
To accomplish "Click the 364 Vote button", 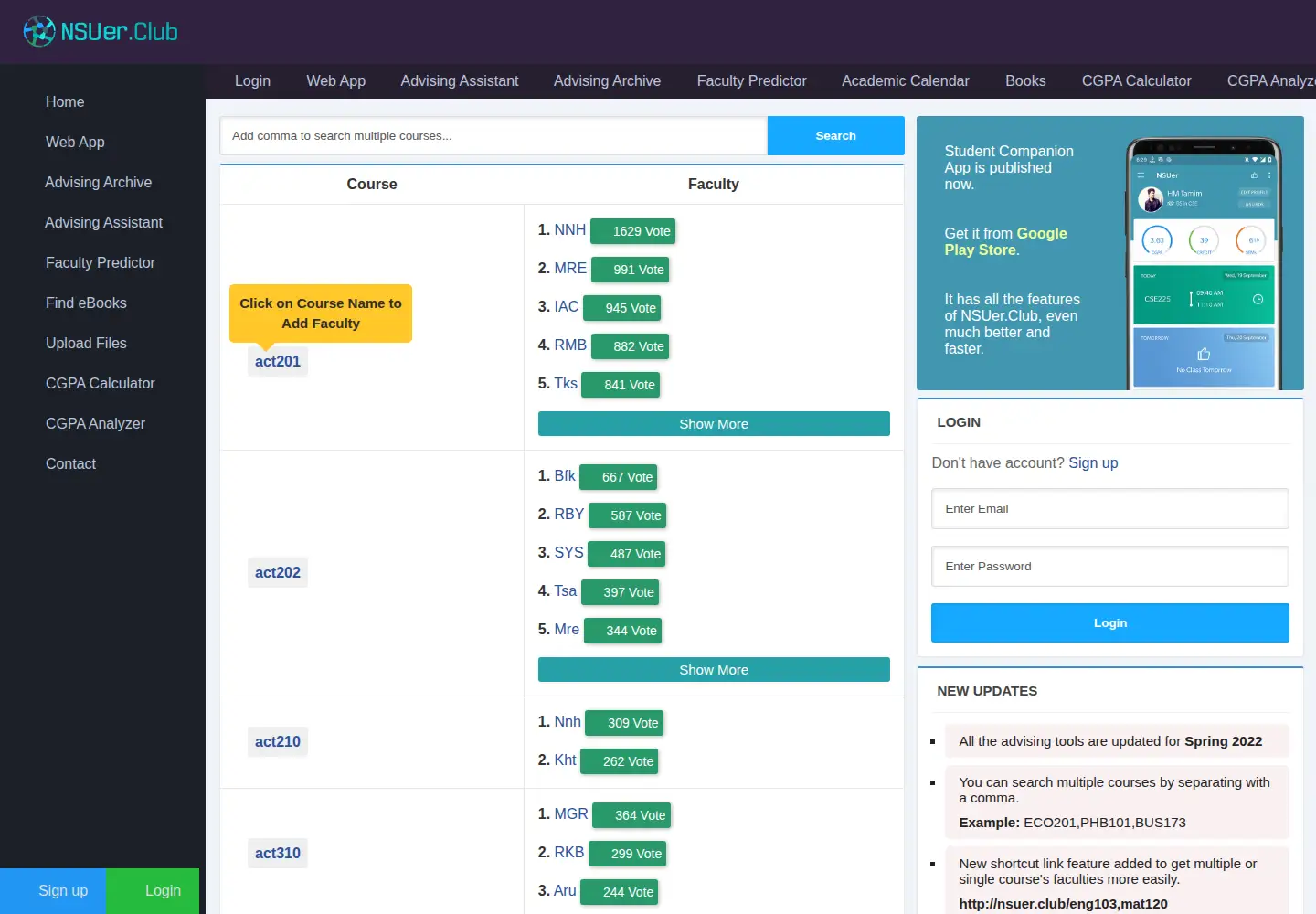I will tap(631, 815).
